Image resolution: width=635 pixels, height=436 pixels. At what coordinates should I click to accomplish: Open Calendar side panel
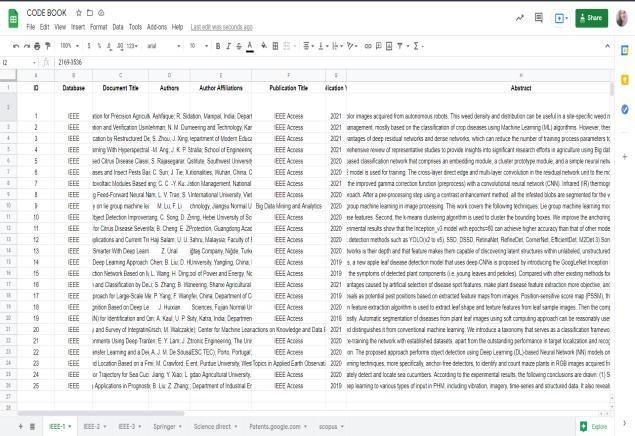pos(625,50)
